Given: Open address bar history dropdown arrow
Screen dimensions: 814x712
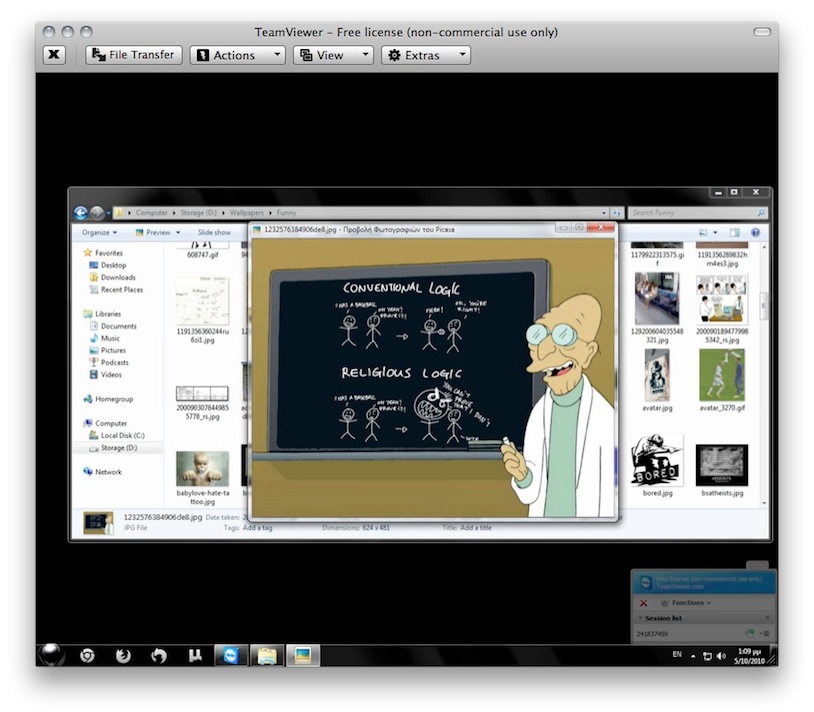Looking at the screenshot, I should coord(603,213).
